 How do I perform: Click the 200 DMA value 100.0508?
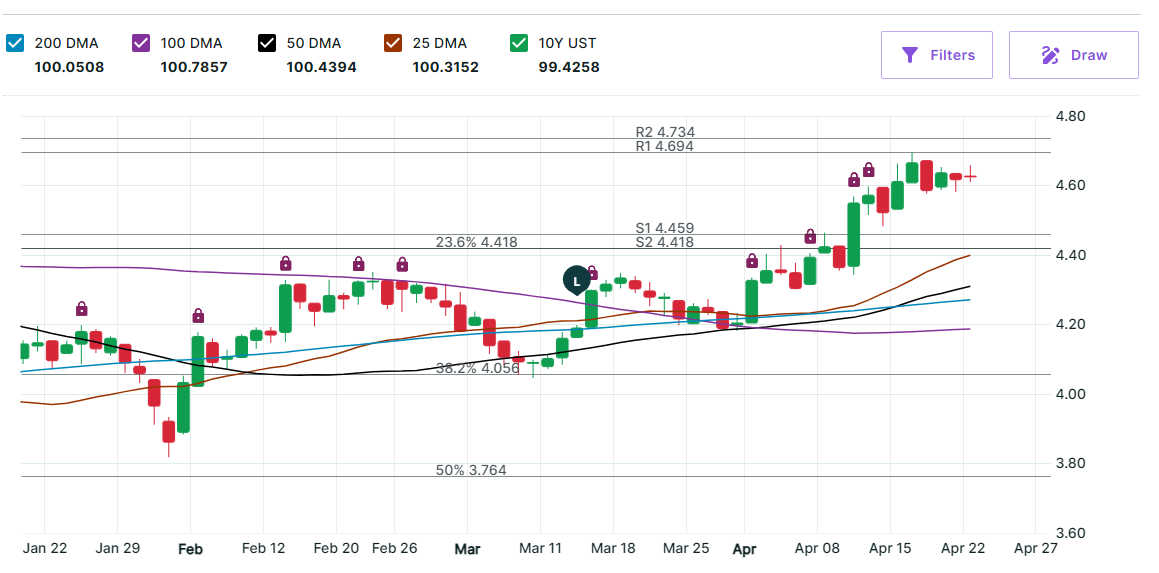point(69,67)
